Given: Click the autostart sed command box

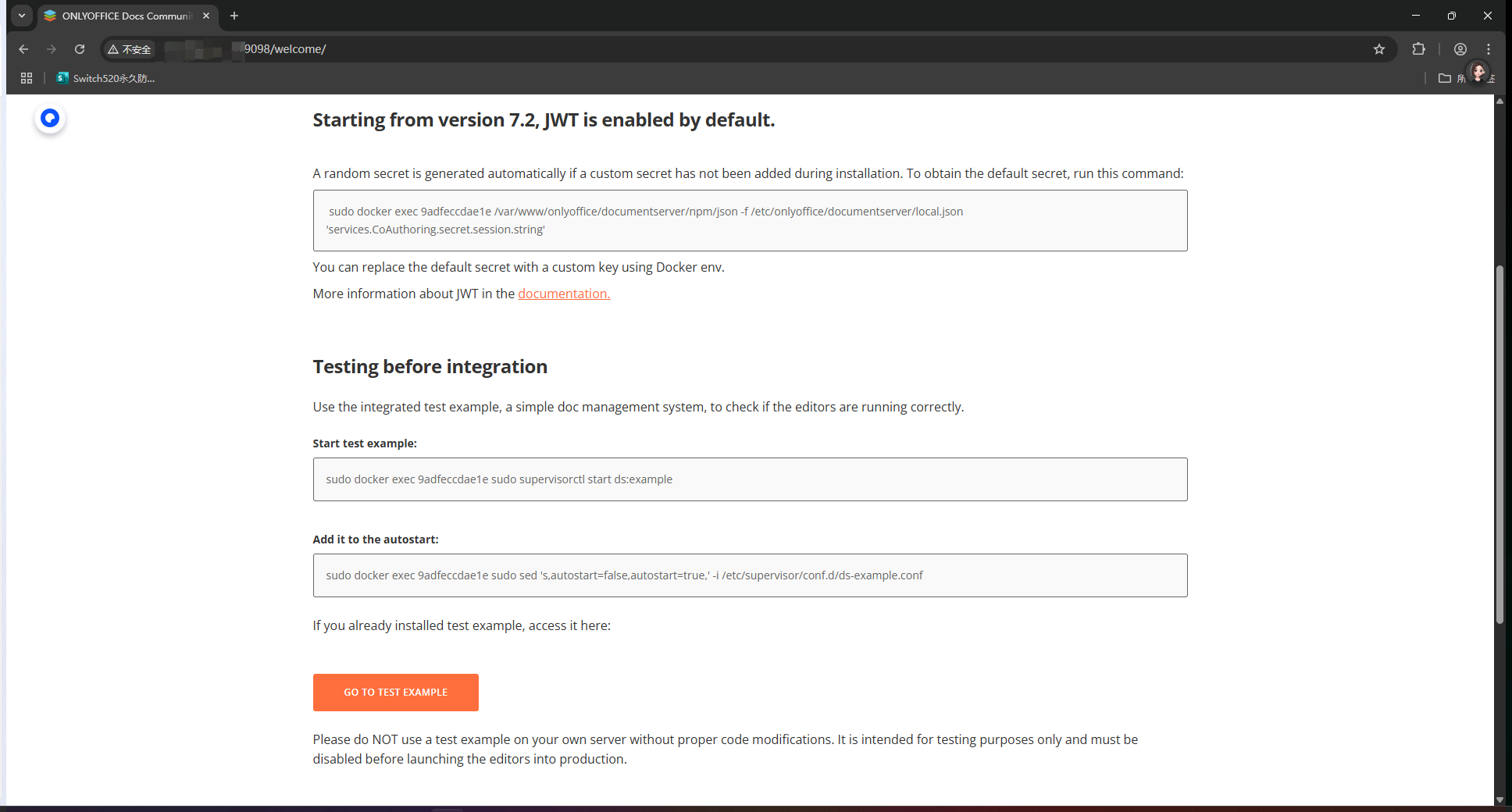Looking at the screenshot, I should point(751,575).
